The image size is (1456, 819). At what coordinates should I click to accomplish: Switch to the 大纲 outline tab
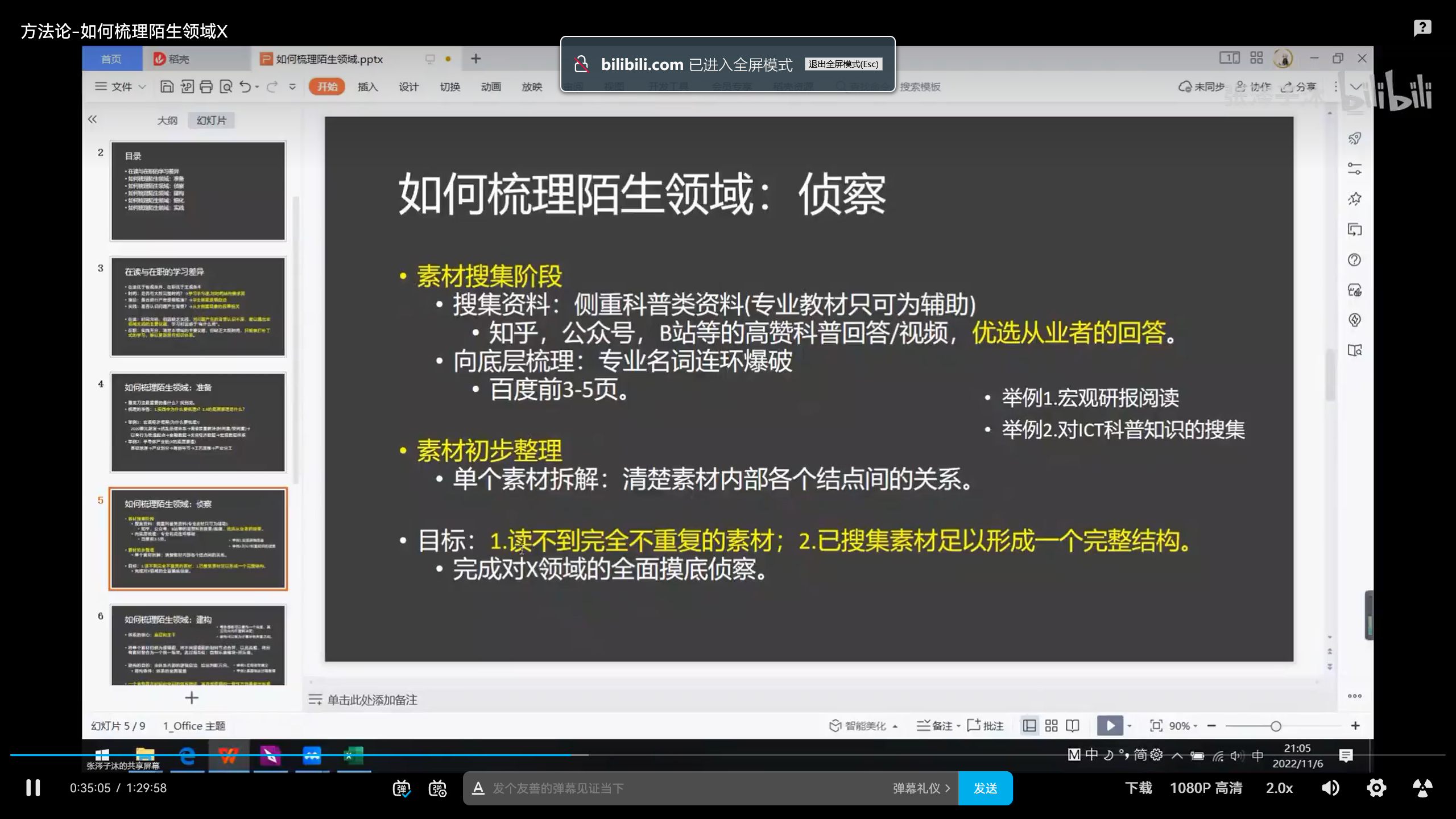pos(167,121)
